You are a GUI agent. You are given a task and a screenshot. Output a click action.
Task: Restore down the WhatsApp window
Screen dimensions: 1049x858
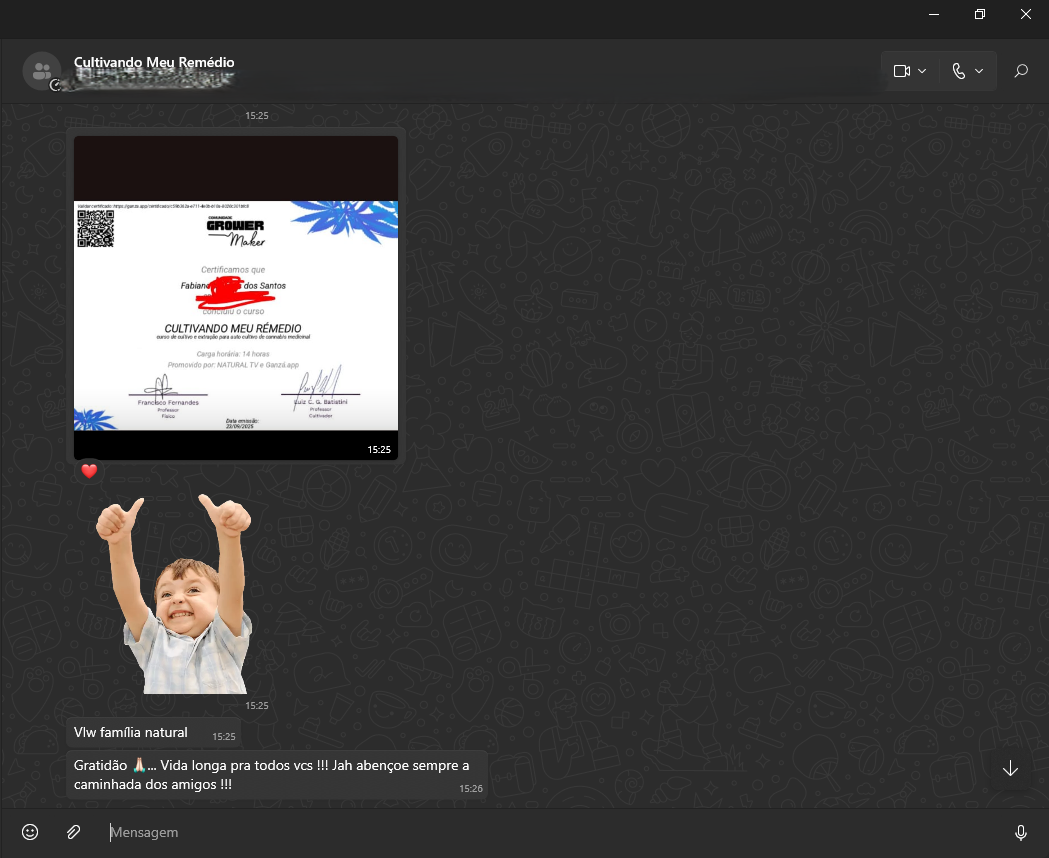(x=980, y=14)
